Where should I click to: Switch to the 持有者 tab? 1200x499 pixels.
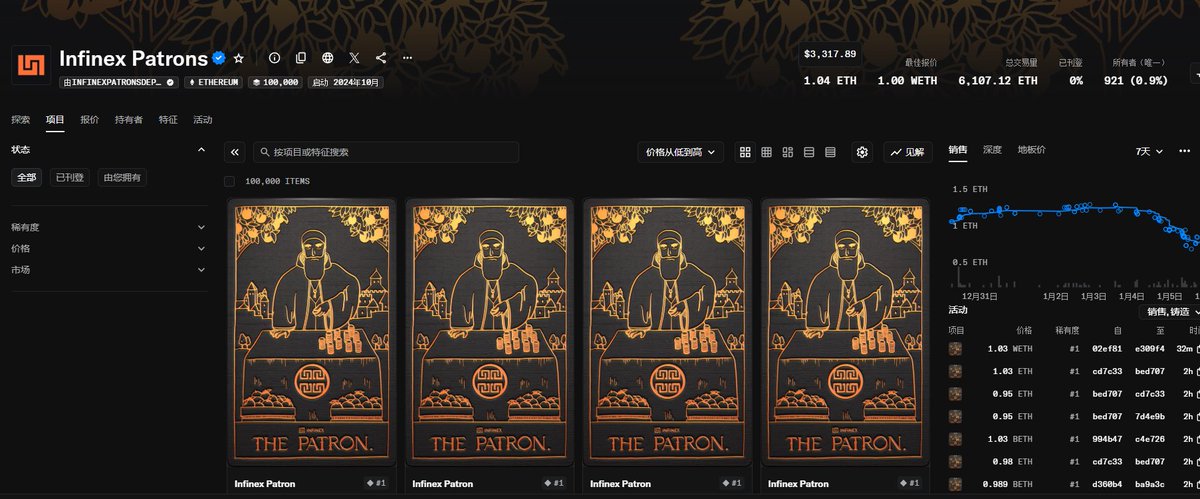(129, 120)
